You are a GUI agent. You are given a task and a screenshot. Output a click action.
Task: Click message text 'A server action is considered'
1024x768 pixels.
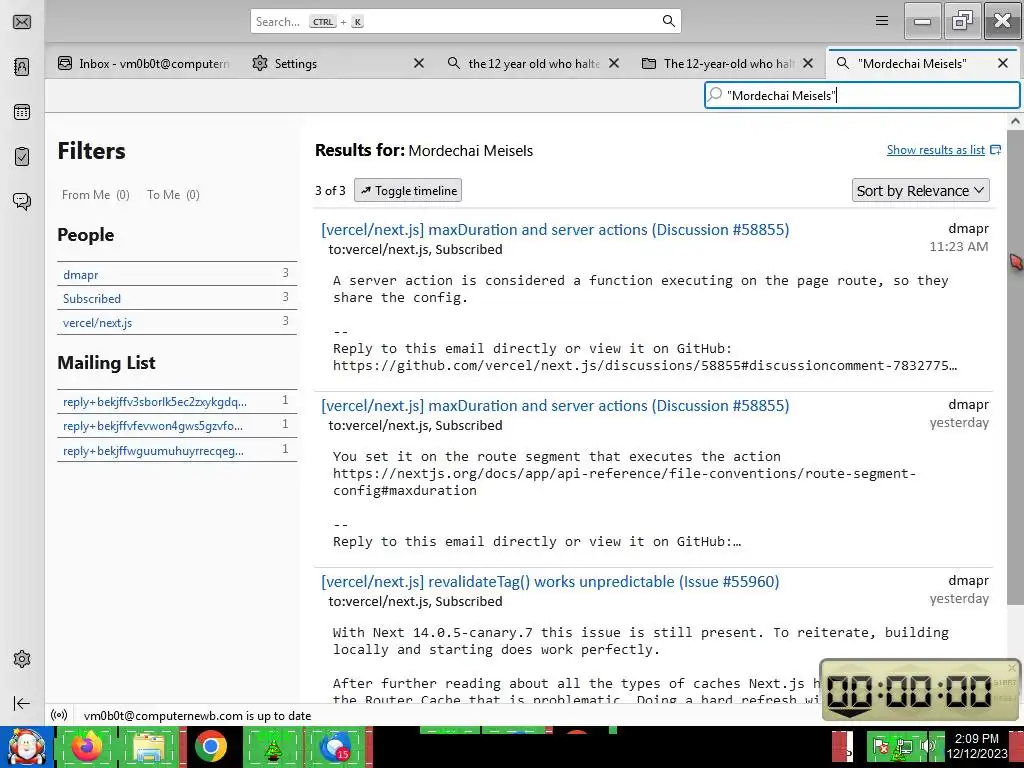coord(640,289)
